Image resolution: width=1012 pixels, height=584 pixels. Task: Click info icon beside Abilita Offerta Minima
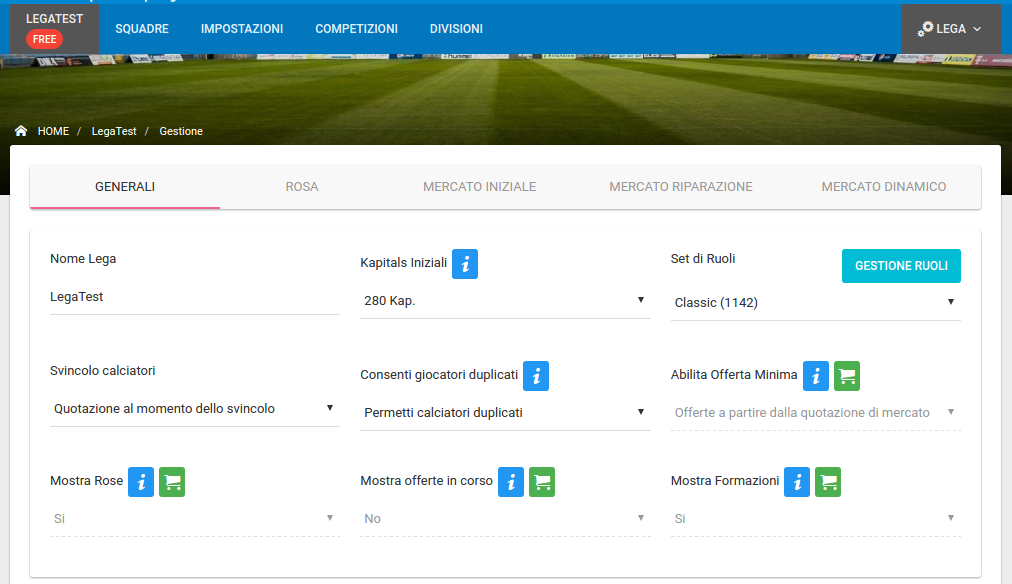[816, 376]
